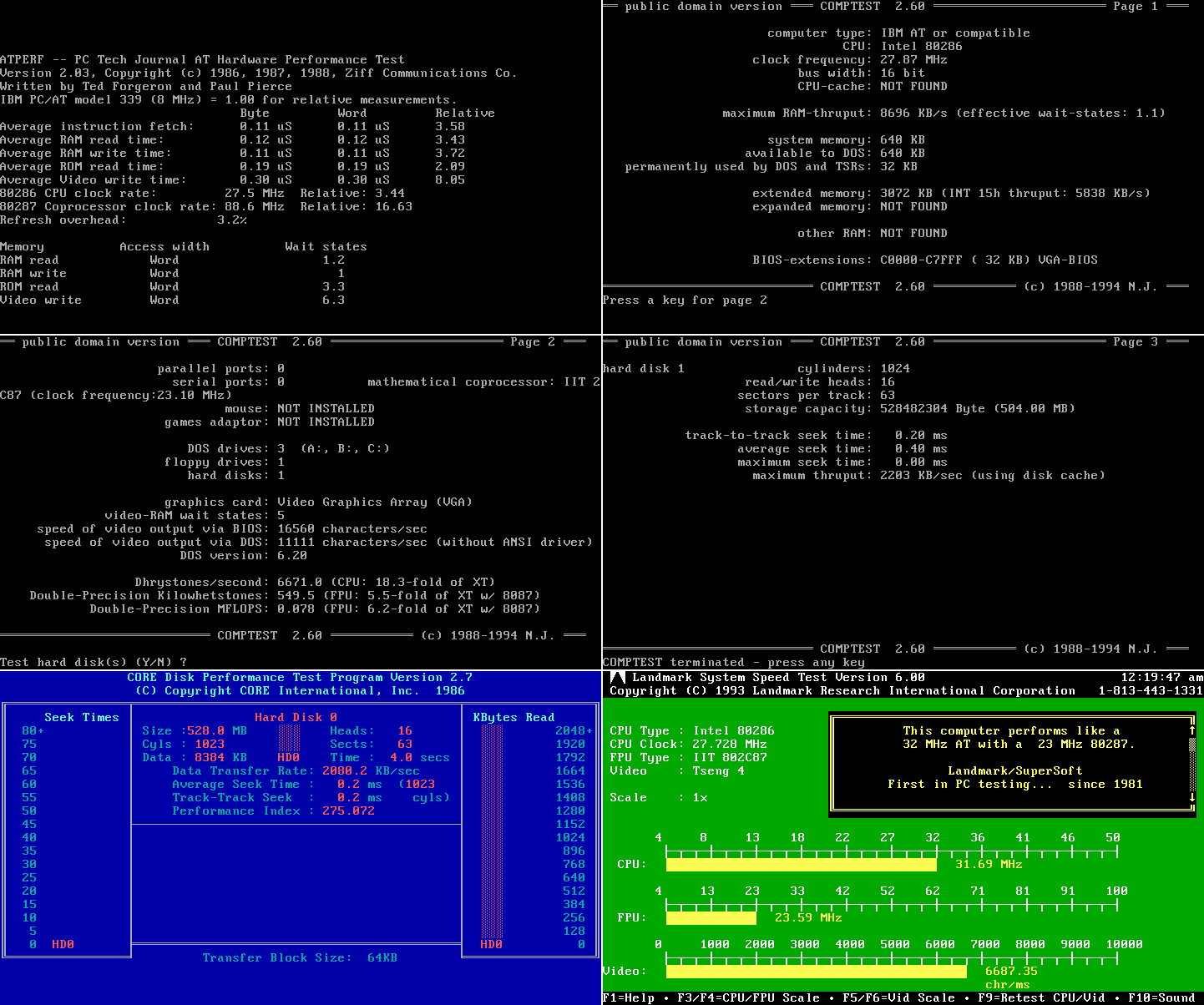This screenshot has height=1005, width=1204.
Task: Click the 31.69 MHz CPU result
Action: coord(989,864)
